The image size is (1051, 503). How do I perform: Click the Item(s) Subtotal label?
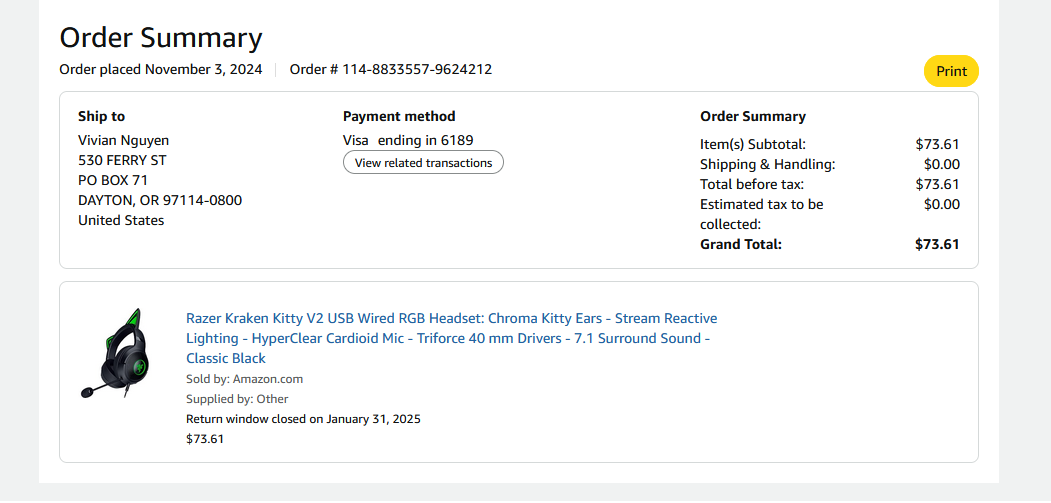click(753, 144)
